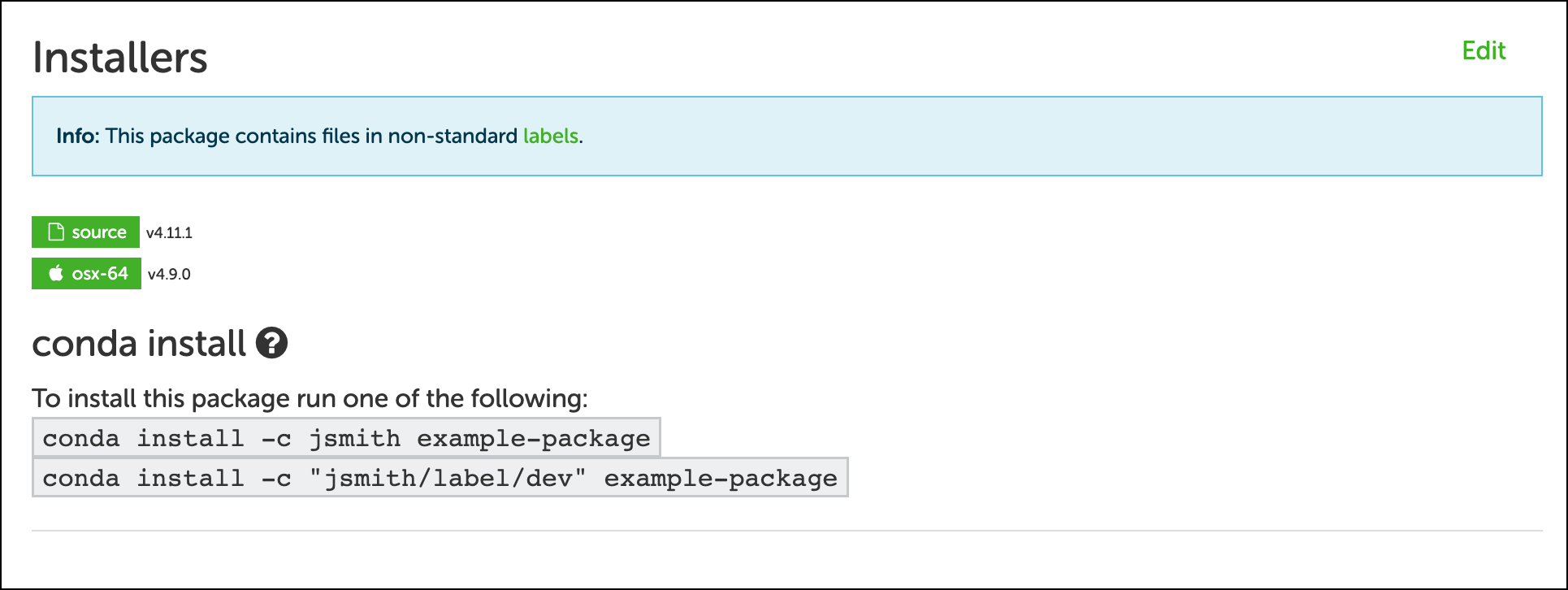Click the bold Info: text
This screenshot has height=590, width=1568.
click(78, 136)
